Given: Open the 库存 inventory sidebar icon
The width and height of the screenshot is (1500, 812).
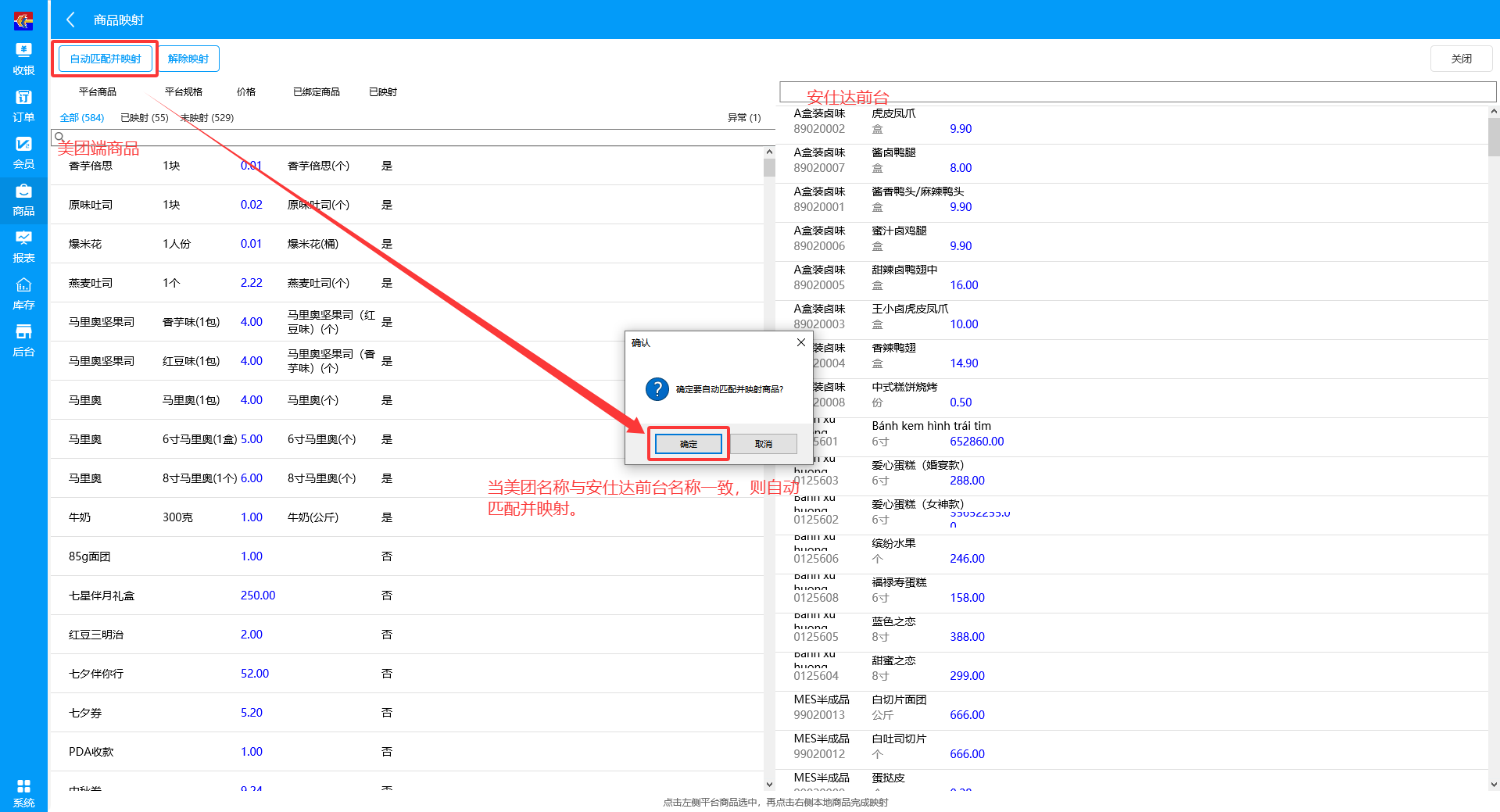Looking at the screenshot, I should click(23, 294).
